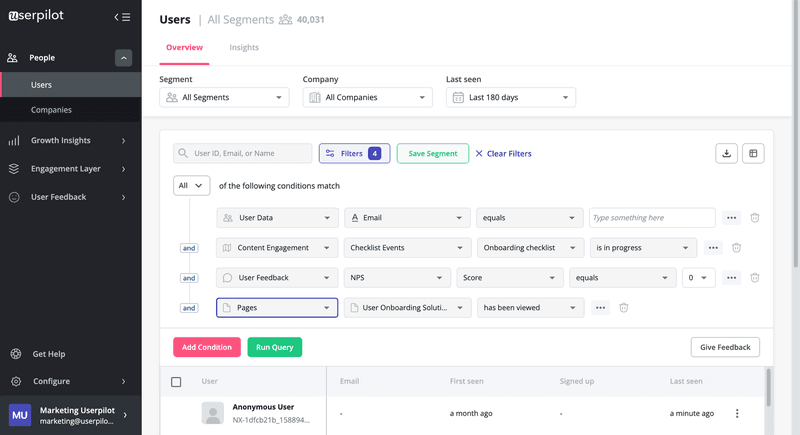The image size is (800, 435).
Task: Open the Score dropdown
Action: click(510, 278)
